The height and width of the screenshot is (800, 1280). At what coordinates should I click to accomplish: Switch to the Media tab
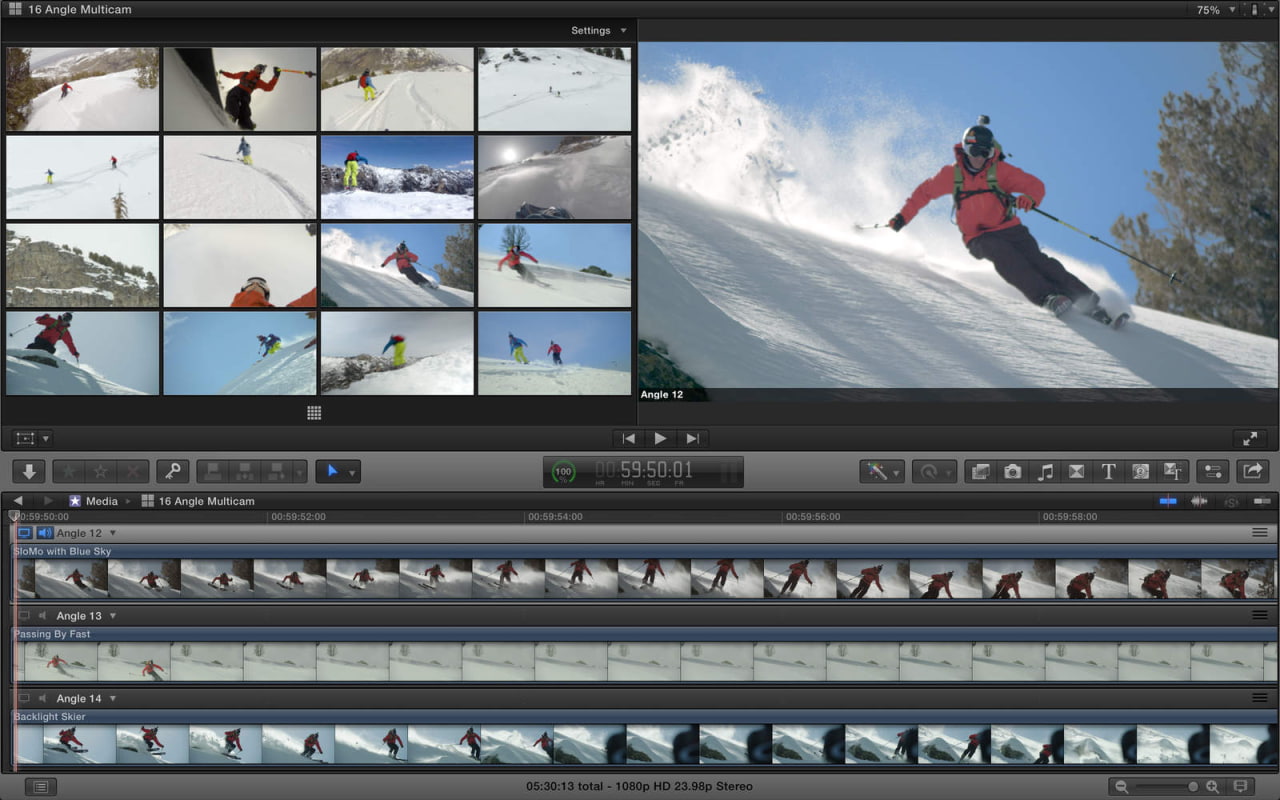(104, 501)
